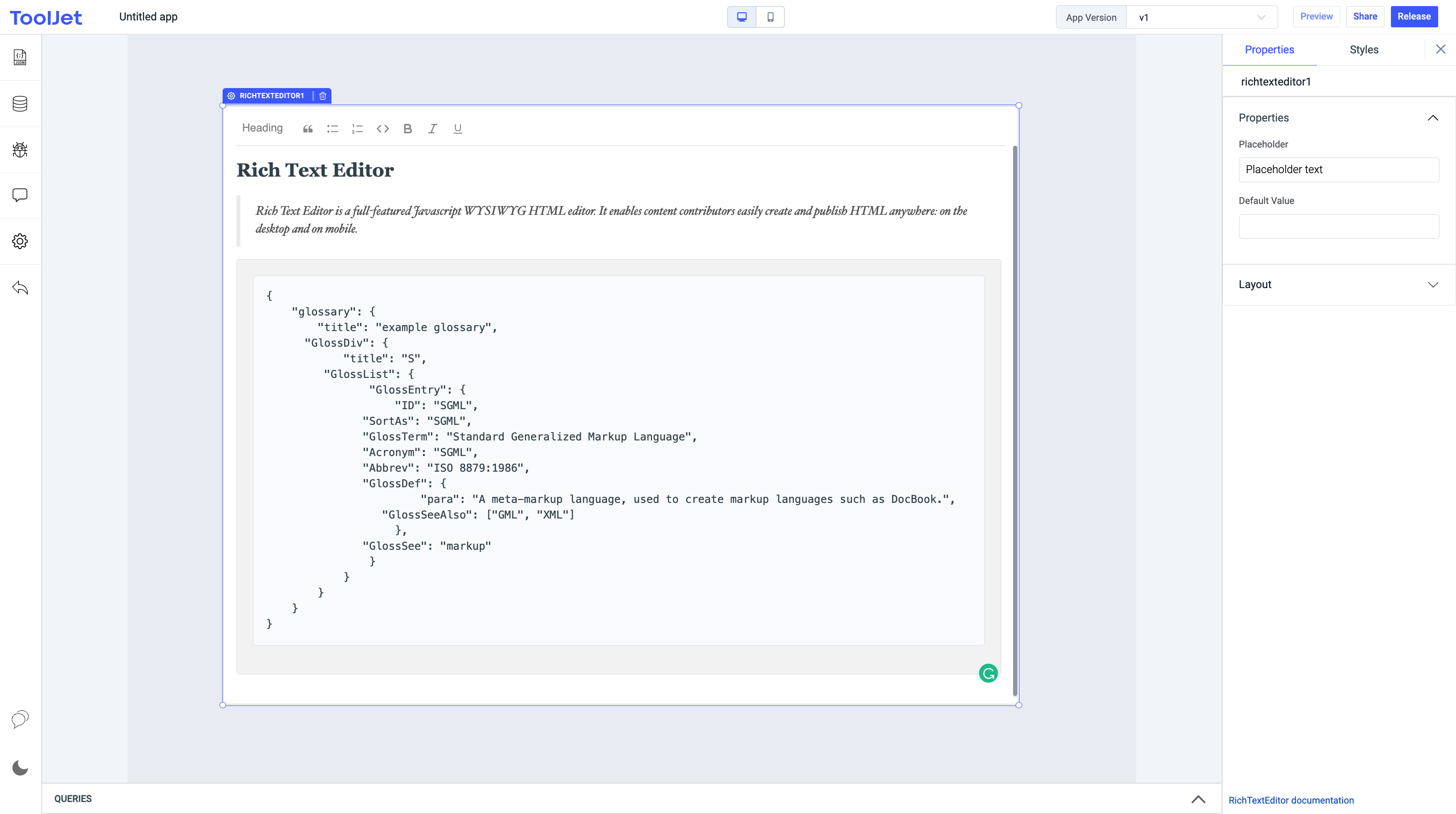This screenshot has height=814, width=1456.
Task: Switch to the Styles tab
Action: pos(1364,50)
